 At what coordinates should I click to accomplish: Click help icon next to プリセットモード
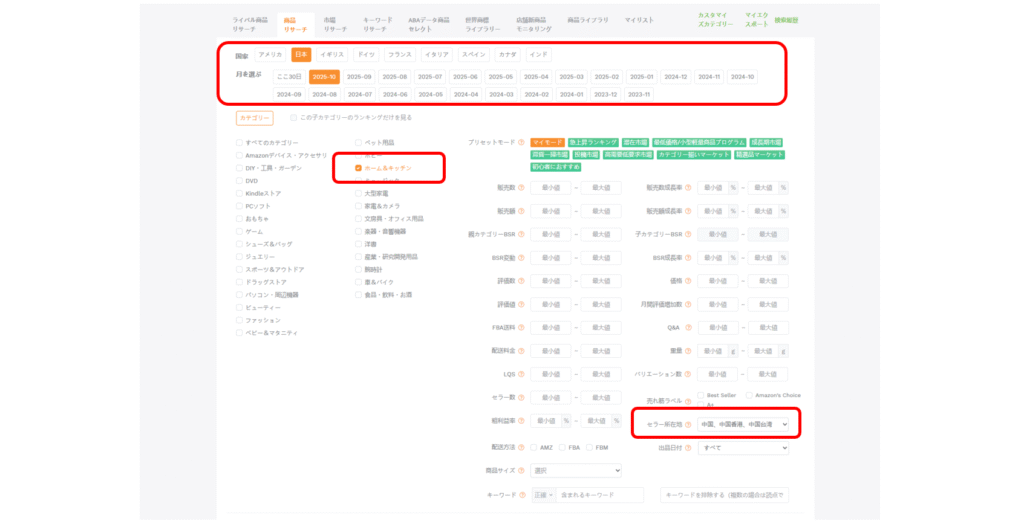521,143
